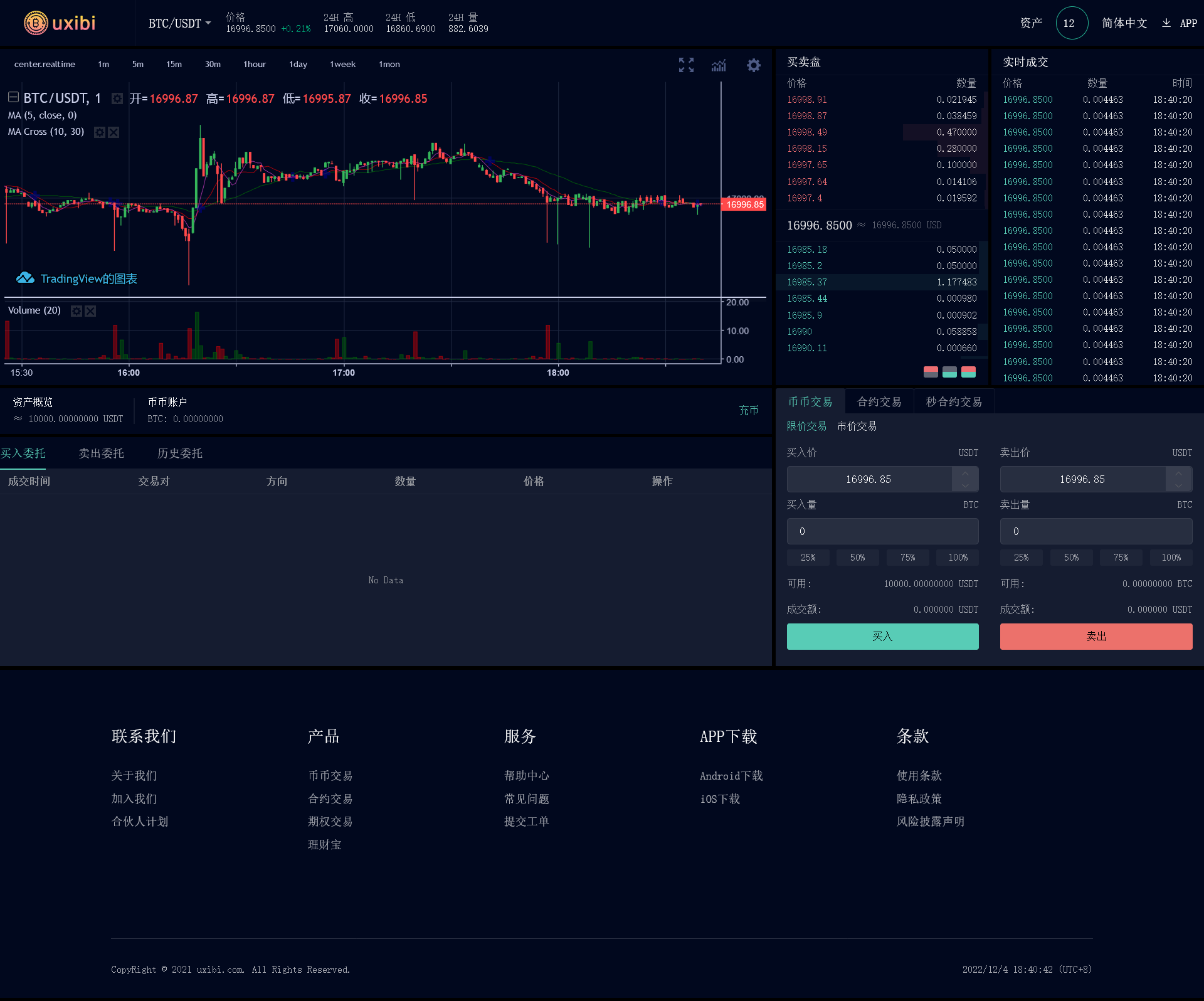Collapse the BTC/USDT chart legend

(x=12, y=98)
